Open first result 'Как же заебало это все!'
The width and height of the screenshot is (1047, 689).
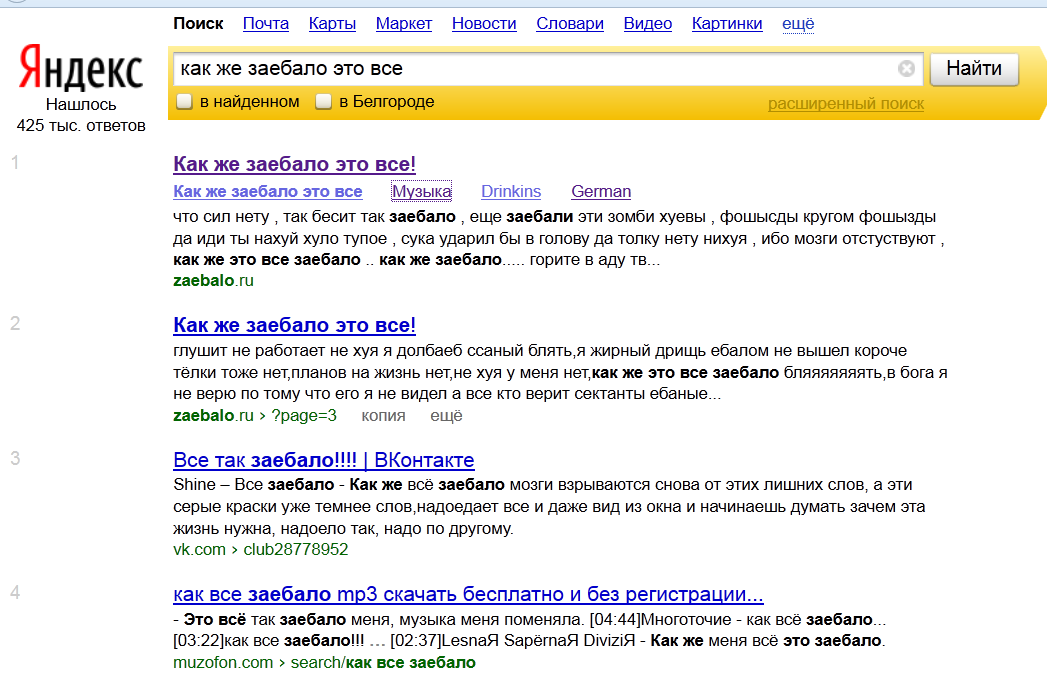click(x=294, y=164)
